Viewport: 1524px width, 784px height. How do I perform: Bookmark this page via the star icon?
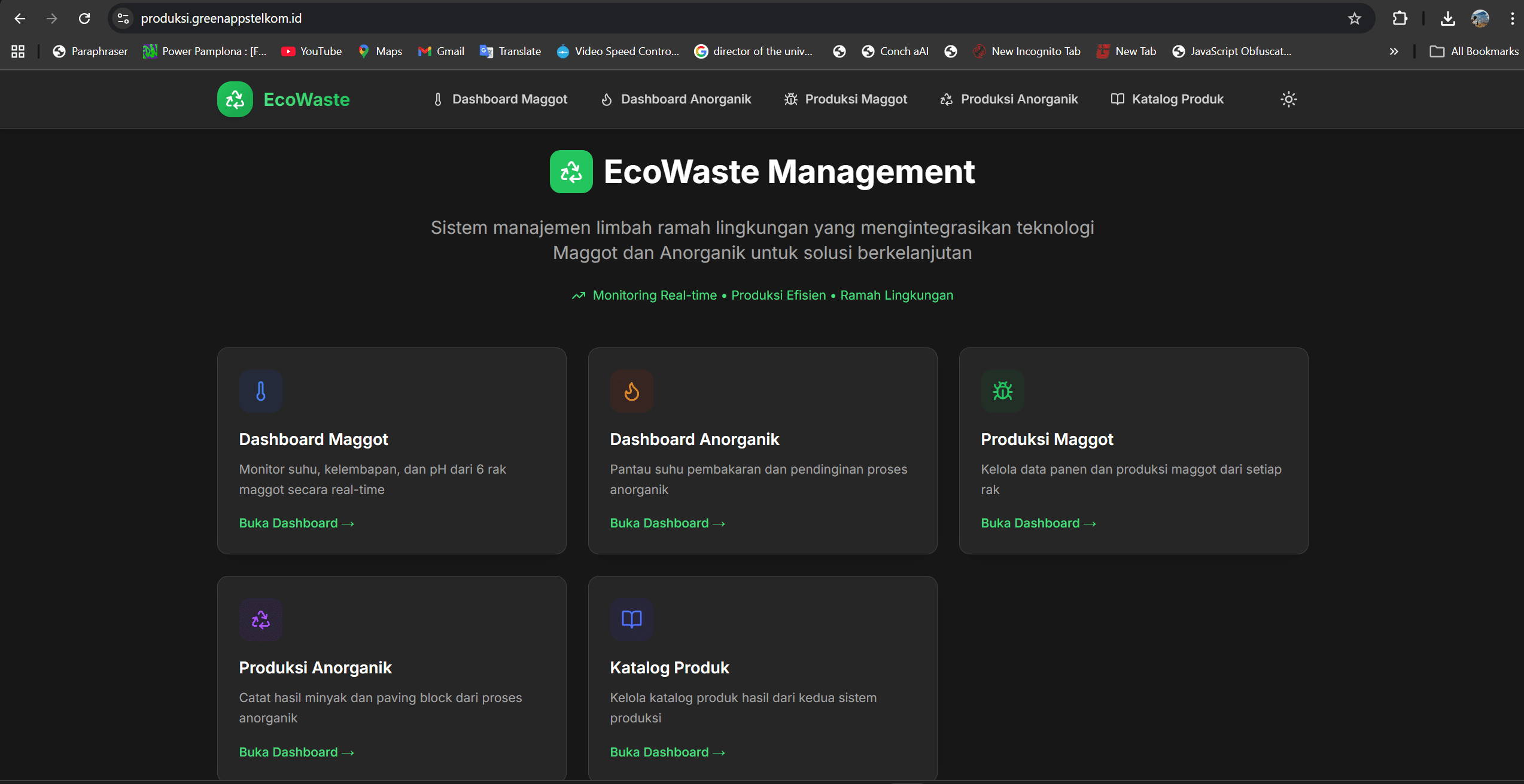point(1354,18)
